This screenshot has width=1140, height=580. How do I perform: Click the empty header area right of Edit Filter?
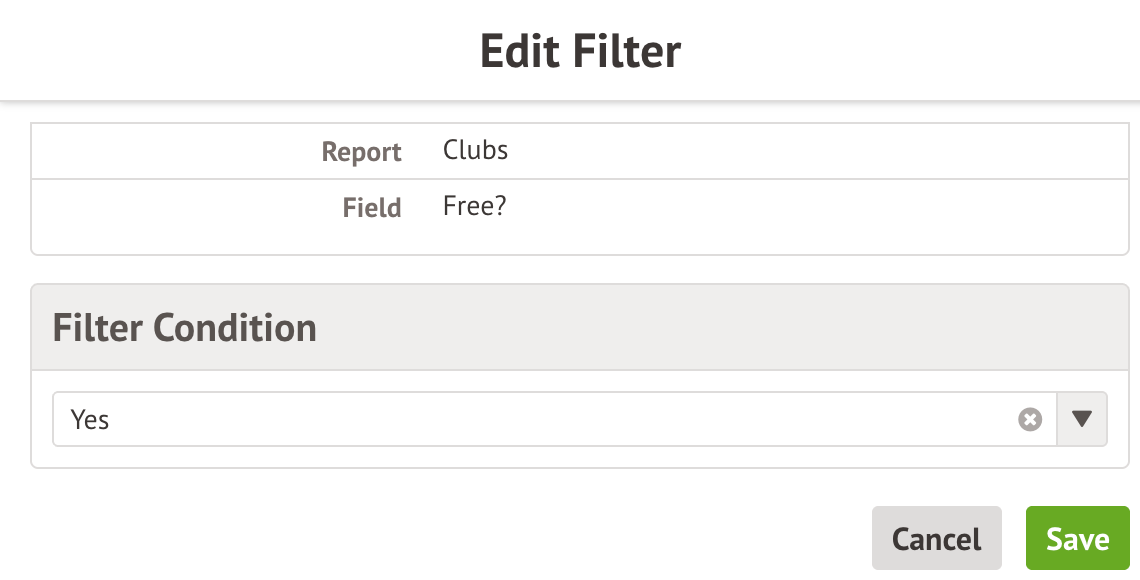[x=900, y=50]
